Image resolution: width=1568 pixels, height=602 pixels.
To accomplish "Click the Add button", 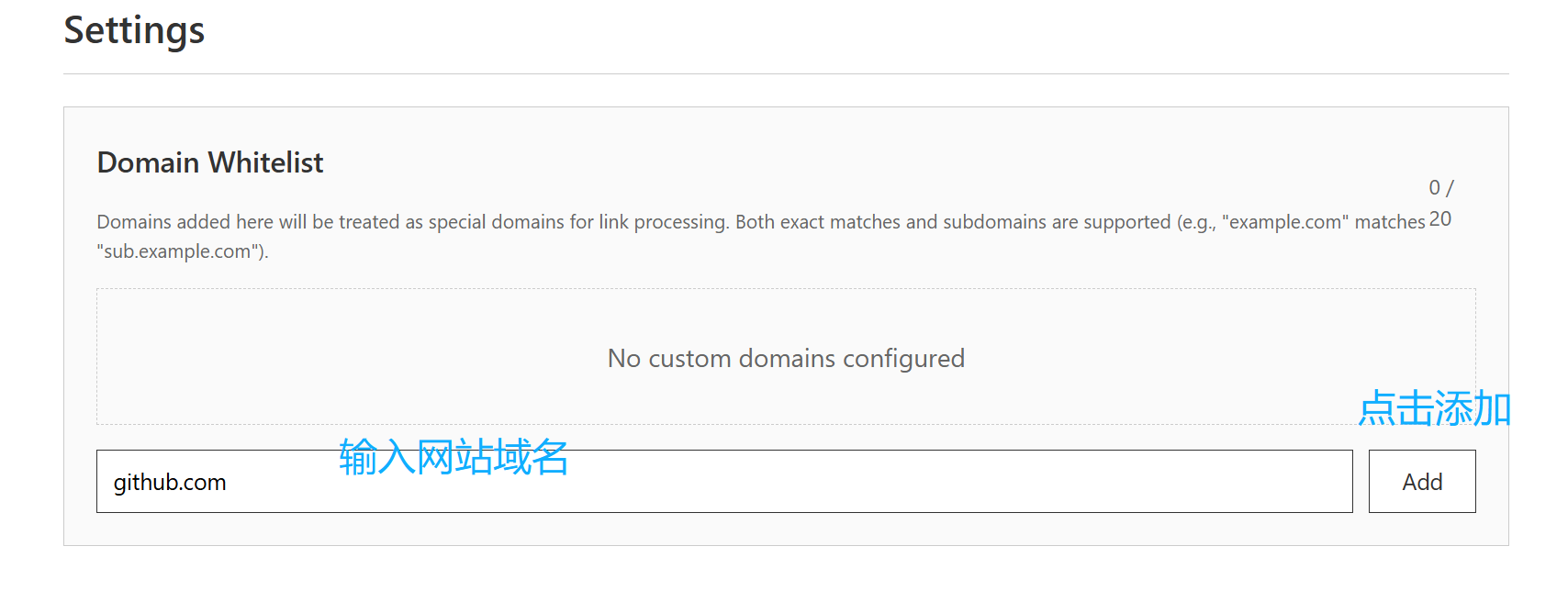I will [1422, 481].
